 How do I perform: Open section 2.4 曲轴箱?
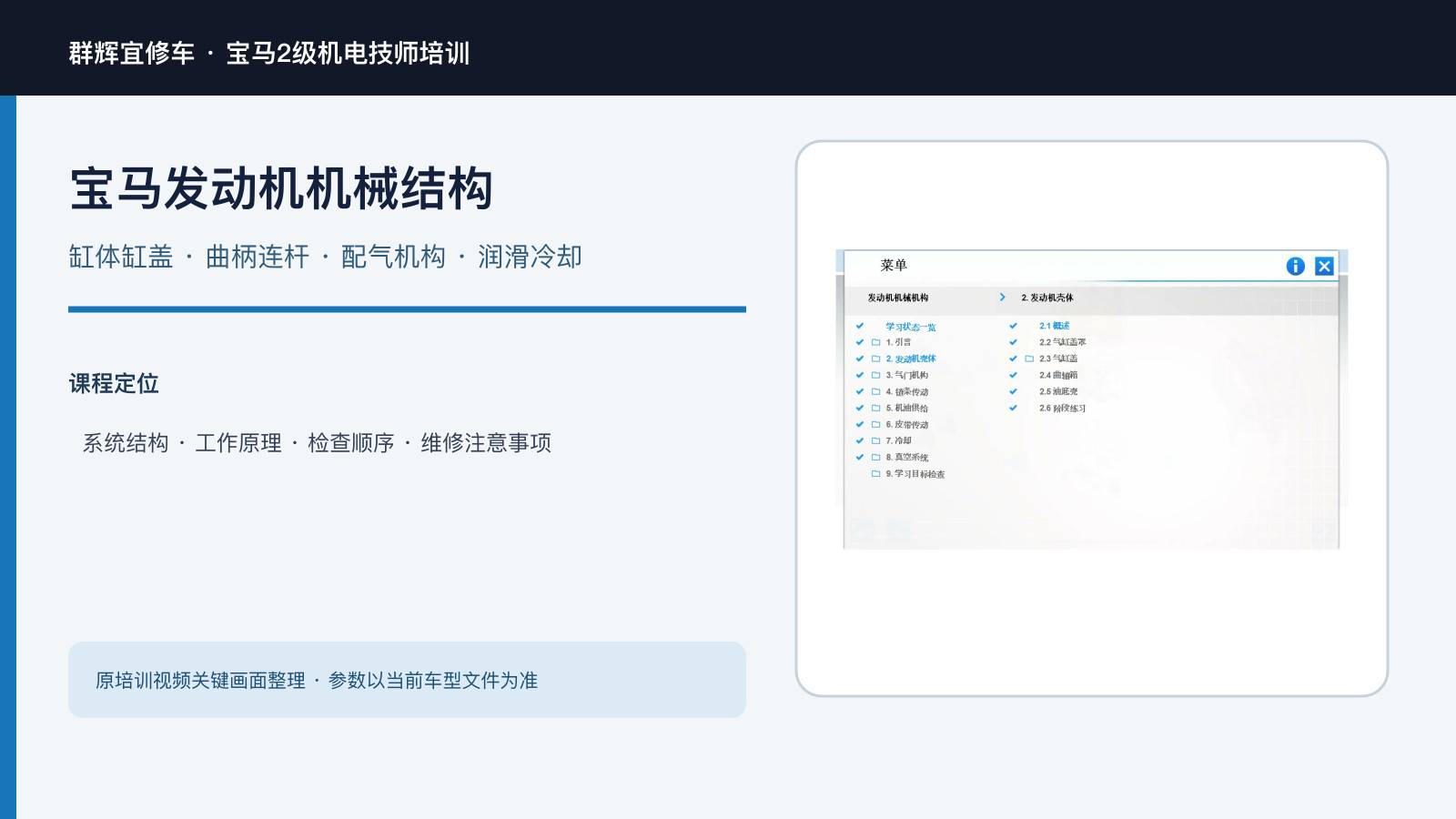pos(1058,375)
